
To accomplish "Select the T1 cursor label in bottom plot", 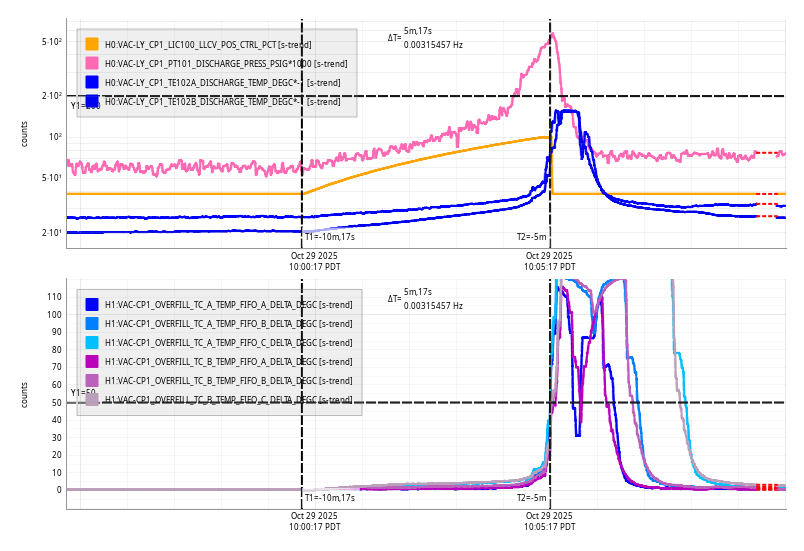I will pyautogui.click(x=329, y=497).
